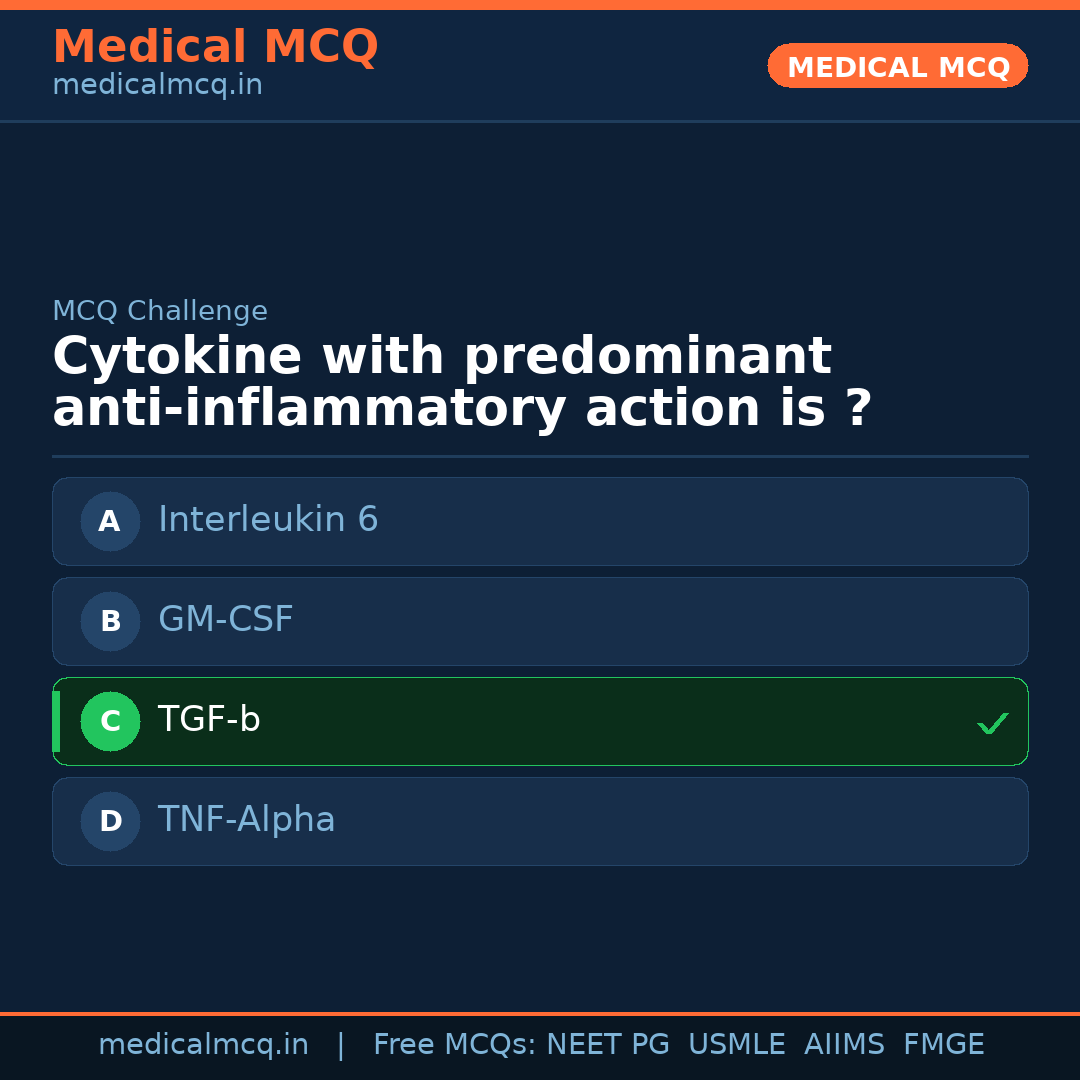Click the green C circle badge
This screenshot has height=1080, width=1080.
tap(110, 721)
